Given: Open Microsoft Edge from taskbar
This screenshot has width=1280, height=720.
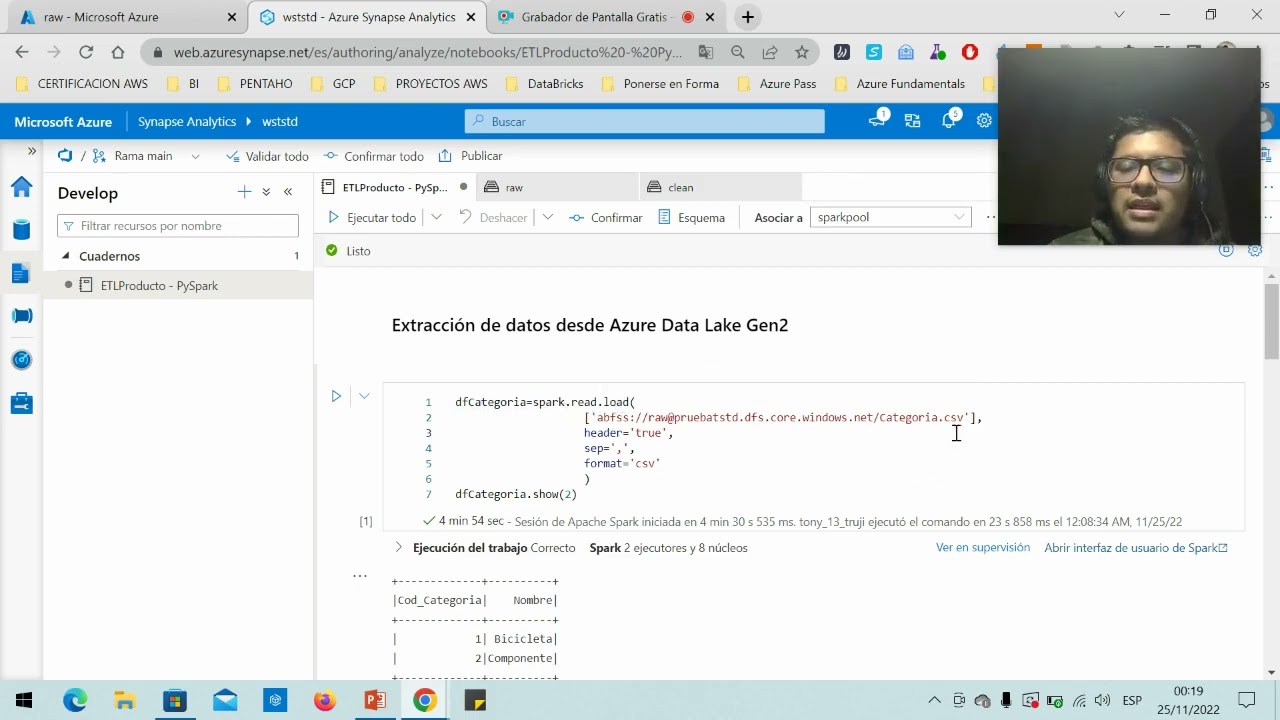Looking at the screenshot, I should coord(75,700).
